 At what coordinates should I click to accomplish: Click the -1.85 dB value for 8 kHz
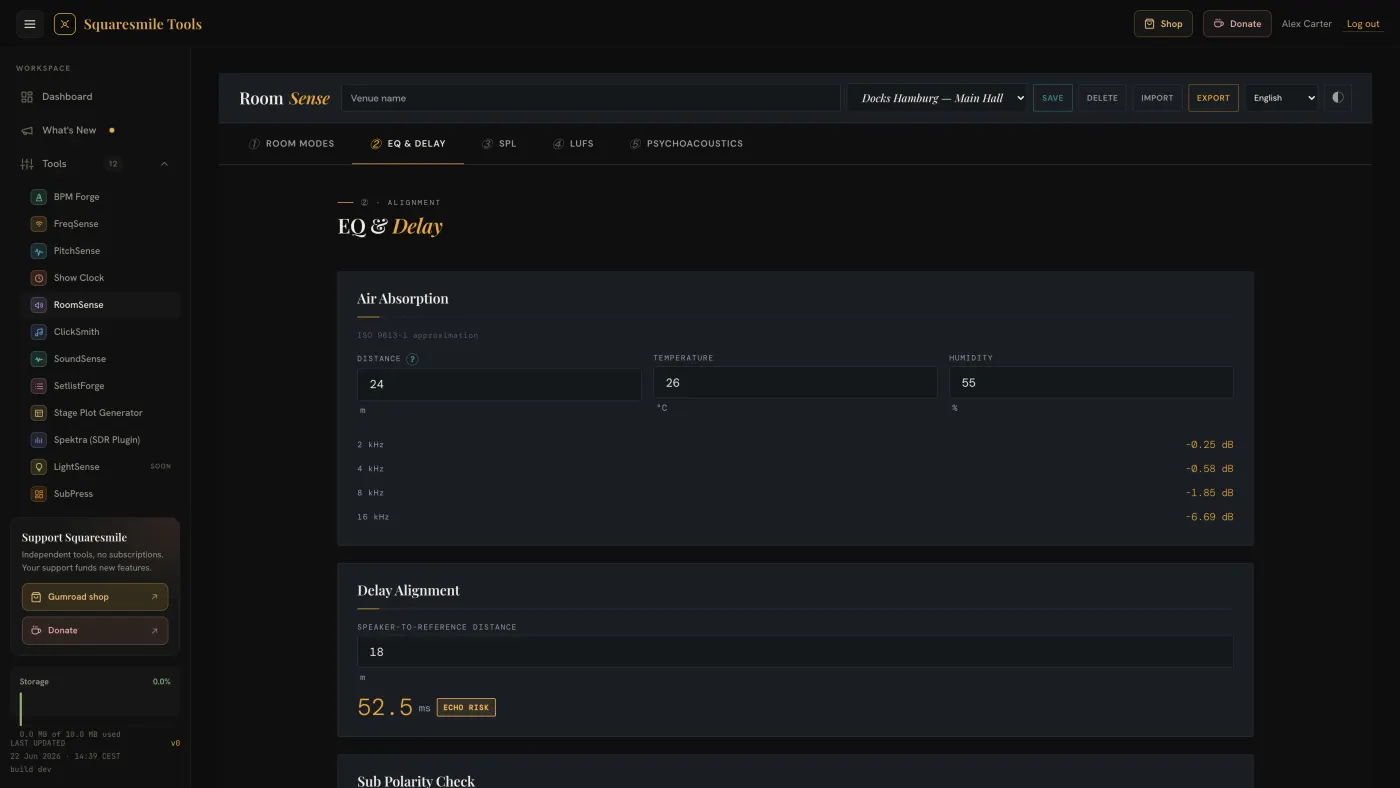click(1209, 493)
